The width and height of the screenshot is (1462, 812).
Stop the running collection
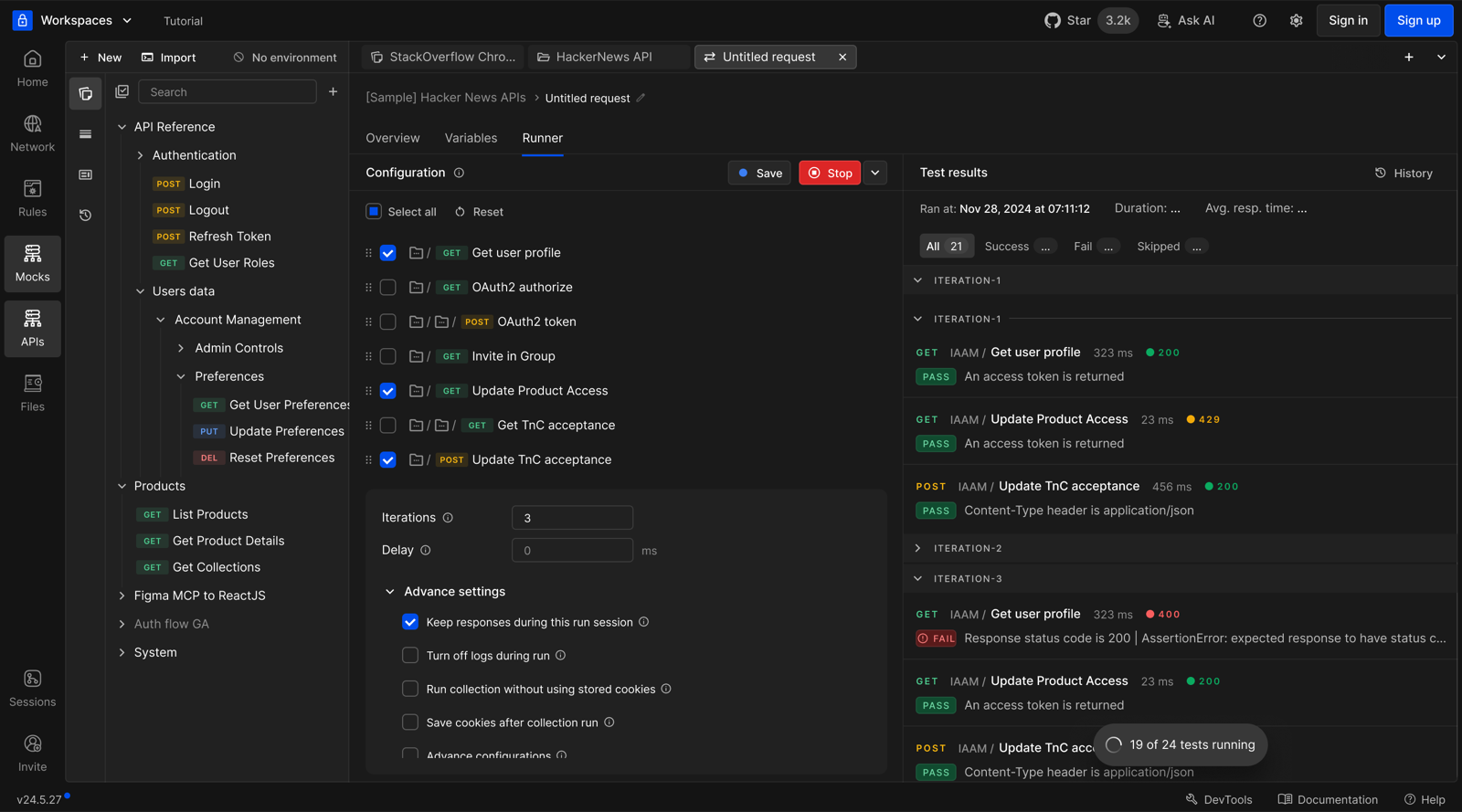click(830, 173)
